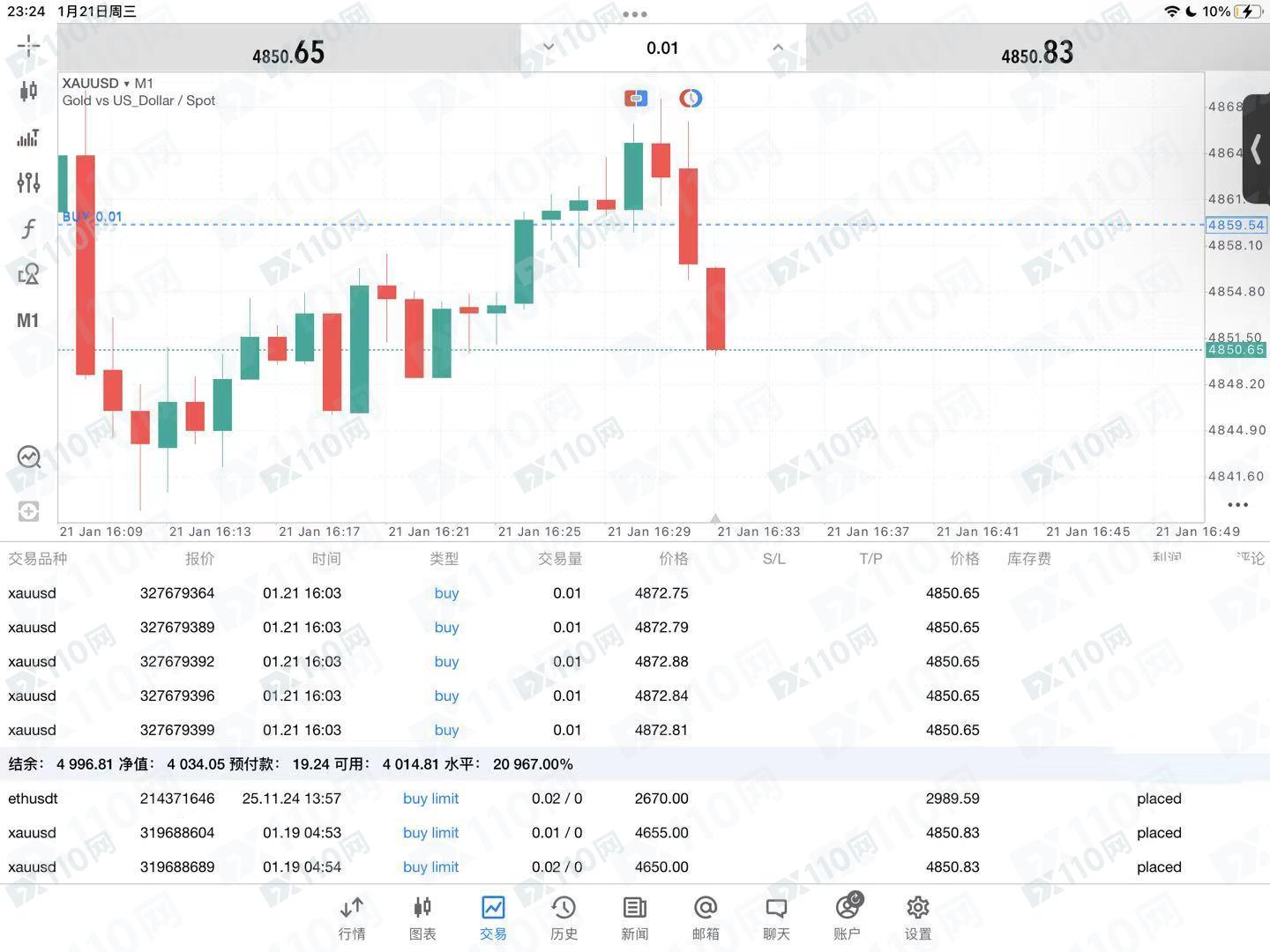Toggle the trade line chart icon at left
Screen dimensions: 1270x952
28,457
